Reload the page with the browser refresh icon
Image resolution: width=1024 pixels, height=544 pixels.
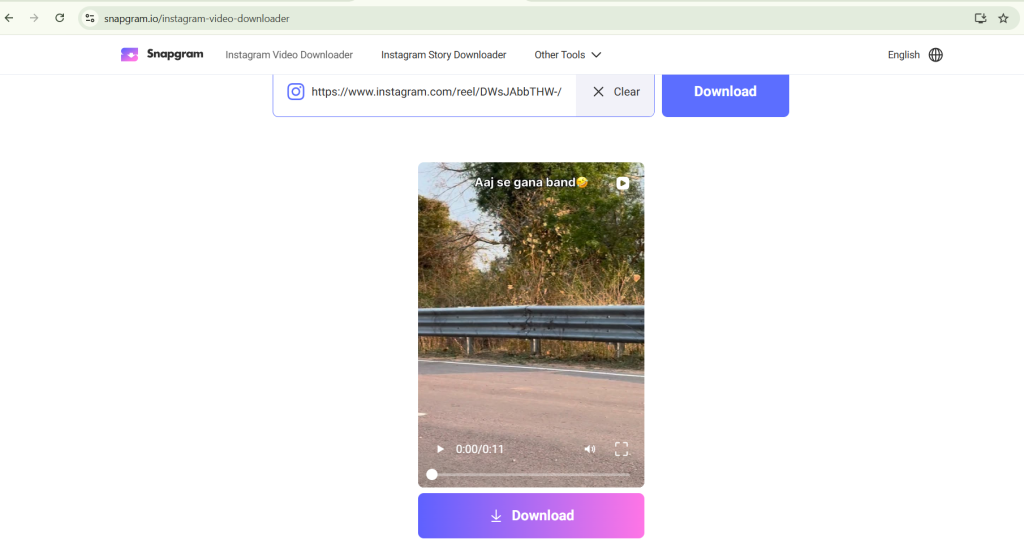(x=59, y=18)
